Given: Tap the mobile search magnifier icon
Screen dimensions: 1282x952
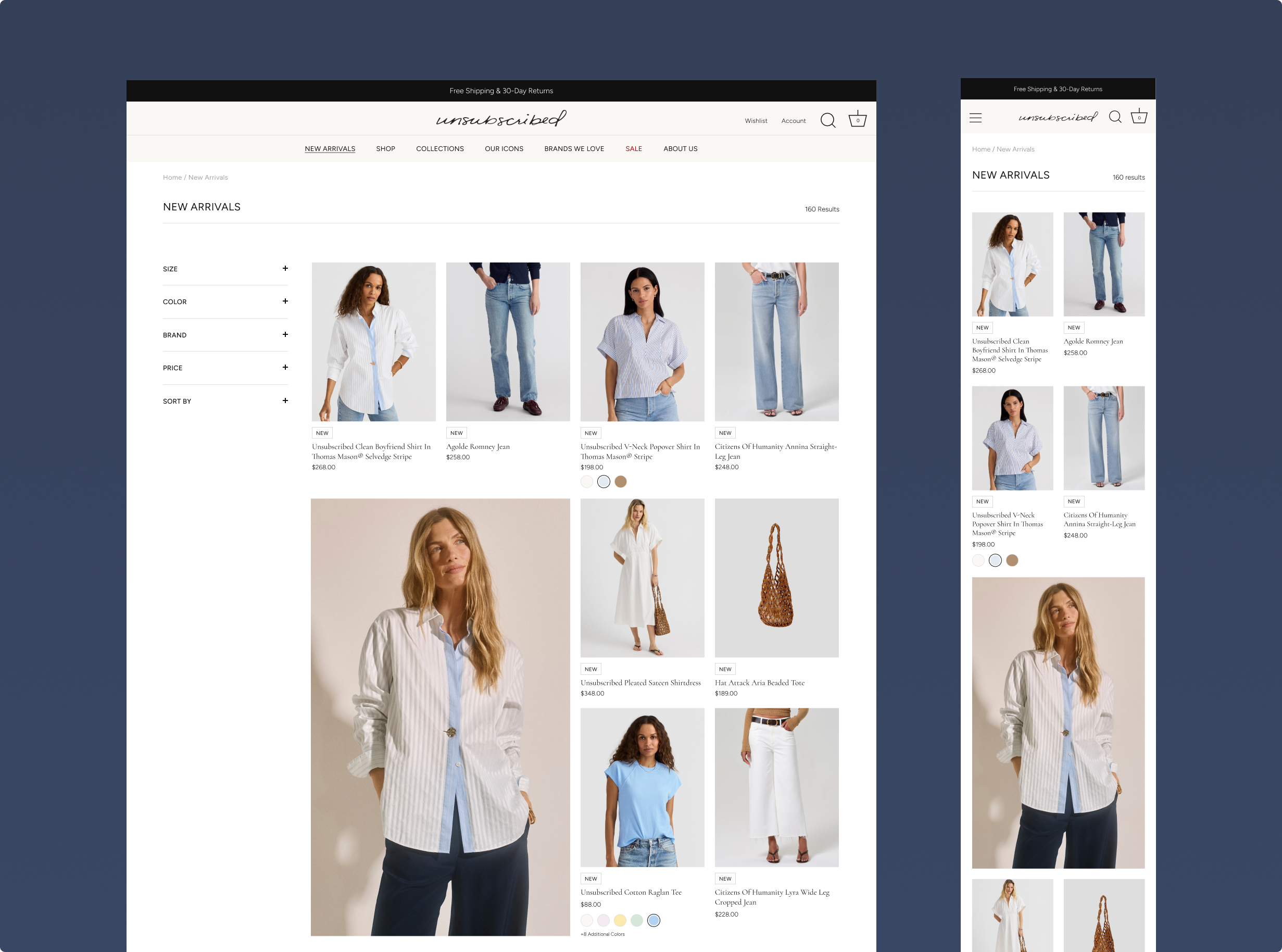Looking at the screenshot, I should click(1115, 117).
